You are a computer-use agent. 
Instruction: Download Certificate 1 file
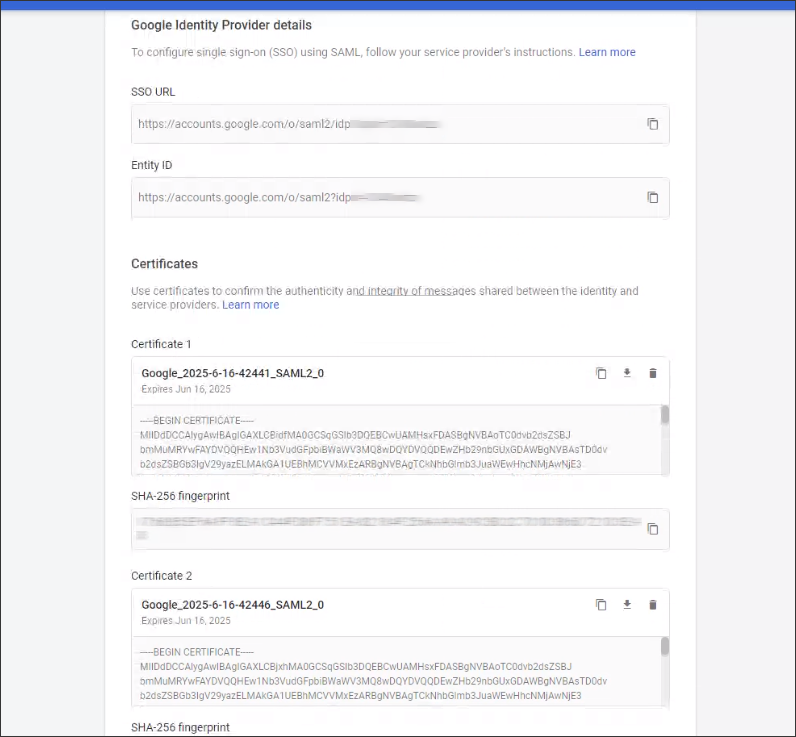click(x=627, y=373)
